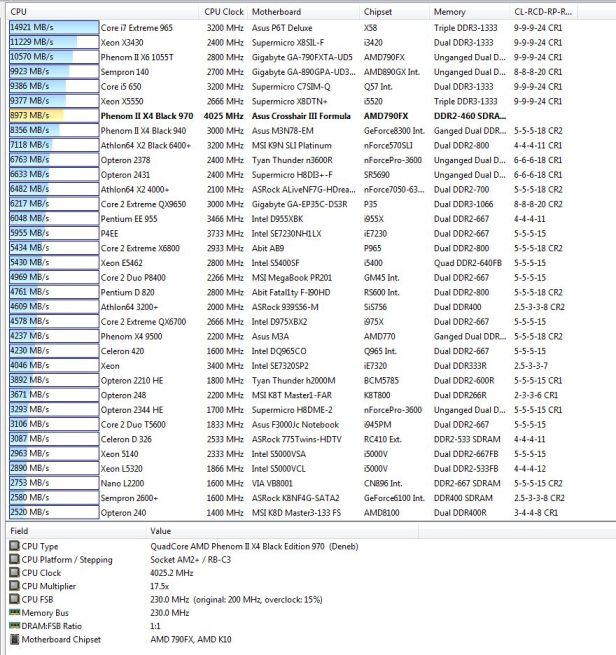Click the CPU FSB field icon
The height and width of the screenshot is (655, 616).
coord(15,599)
